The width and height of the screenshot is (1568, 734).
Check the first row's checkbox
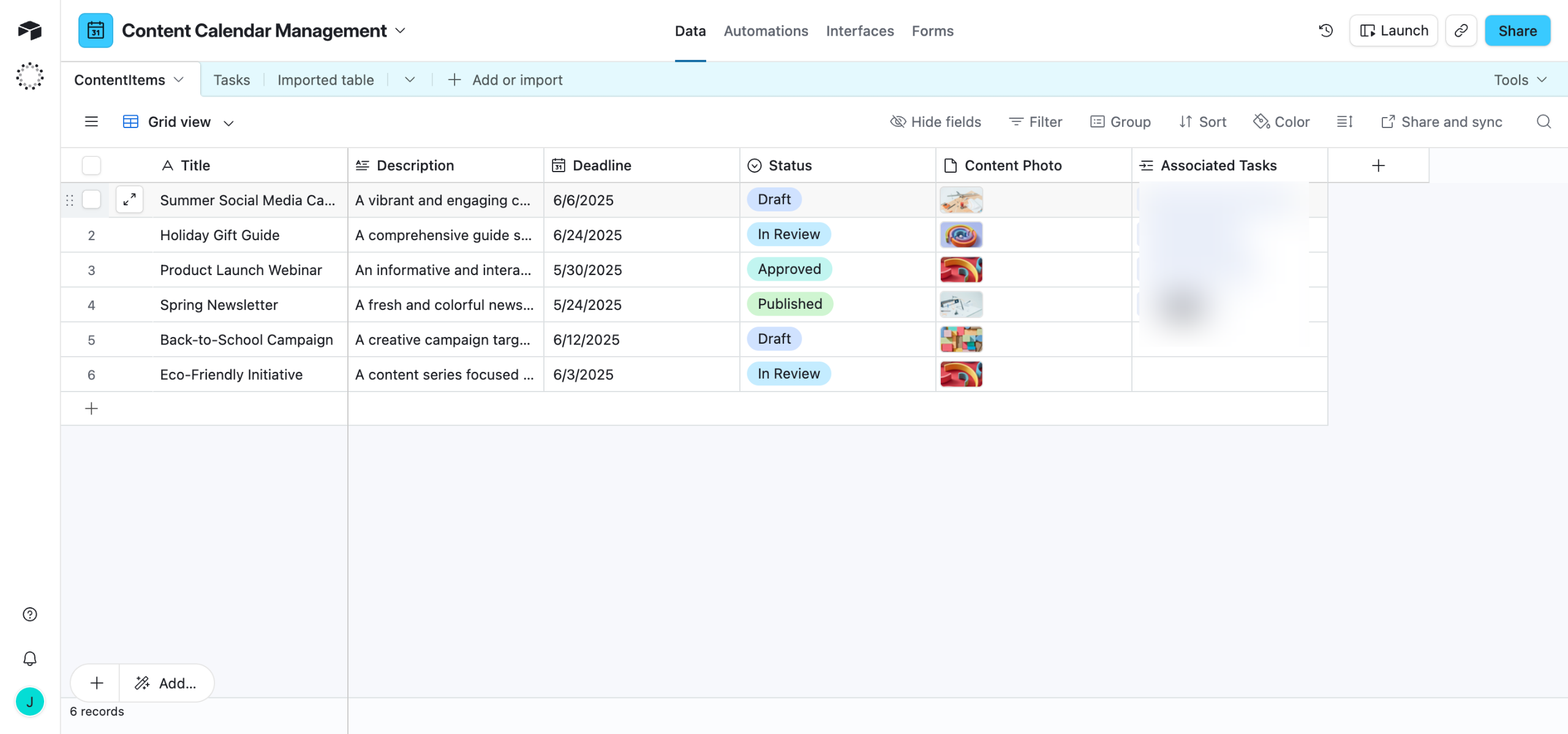(x=91, y=200)
